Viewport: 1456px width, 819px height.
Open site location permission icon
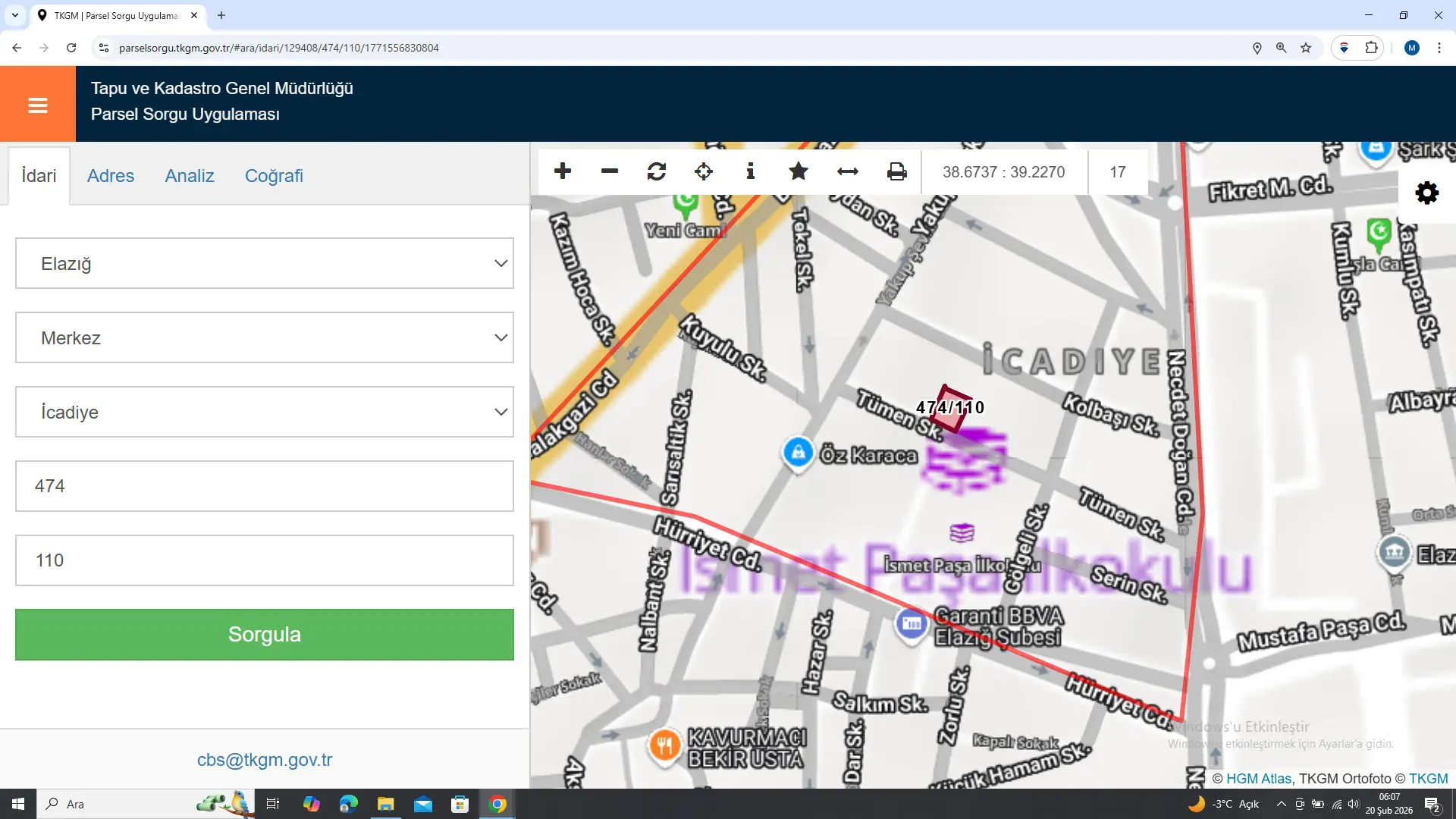1257,48
